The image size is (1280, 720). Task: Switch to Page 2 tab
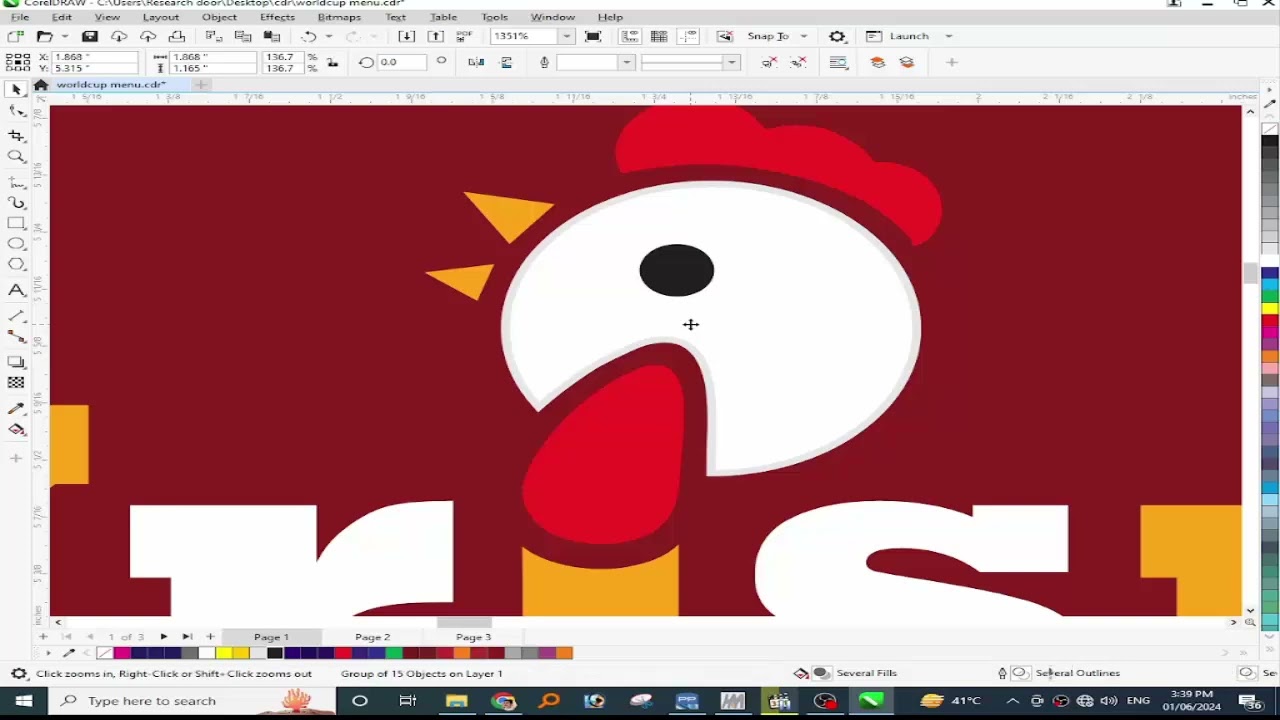(x=372, y=637)
